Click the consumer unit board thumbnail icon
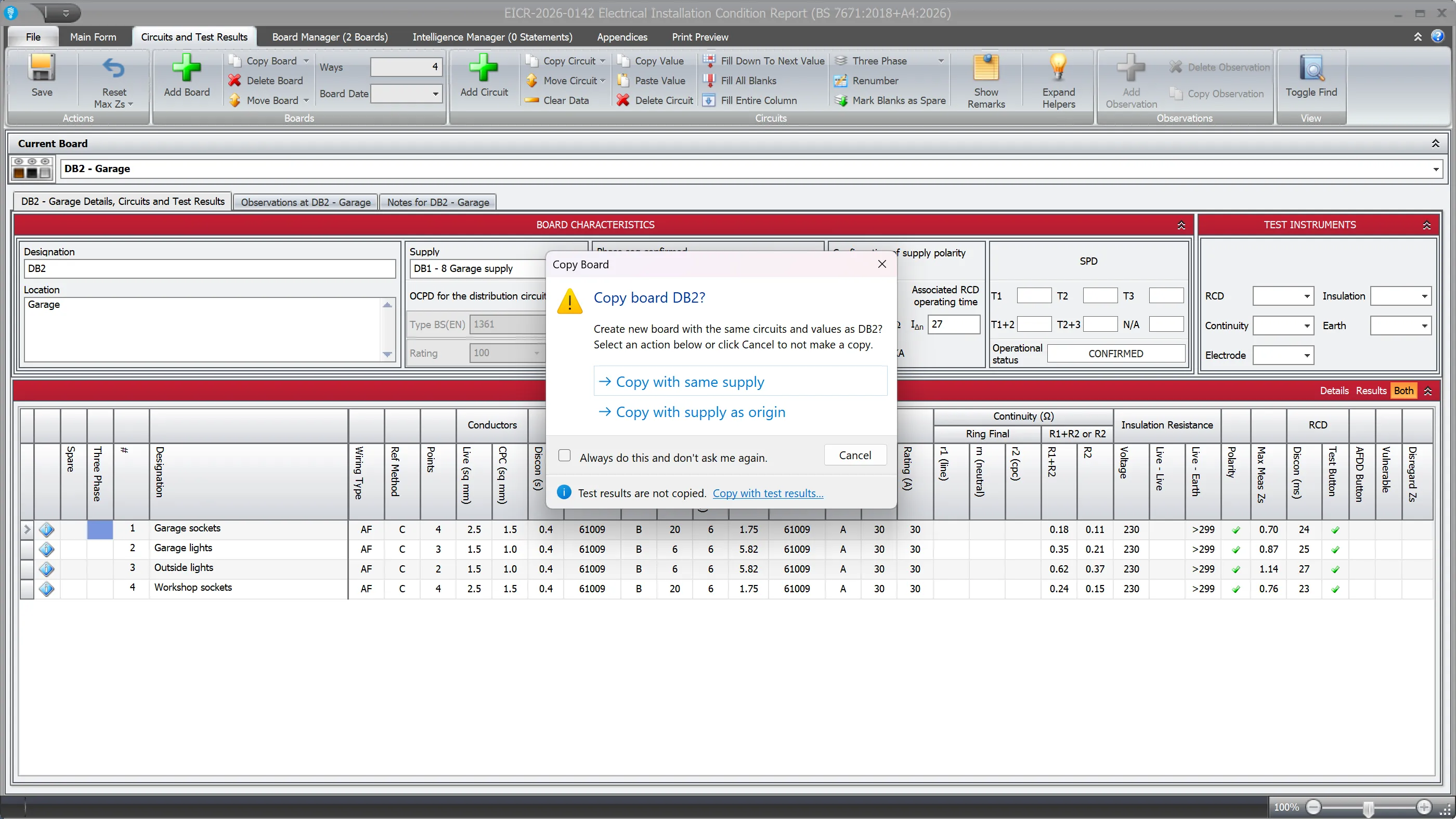Viewport: 1456px width, 819px height. coord(32,168)
